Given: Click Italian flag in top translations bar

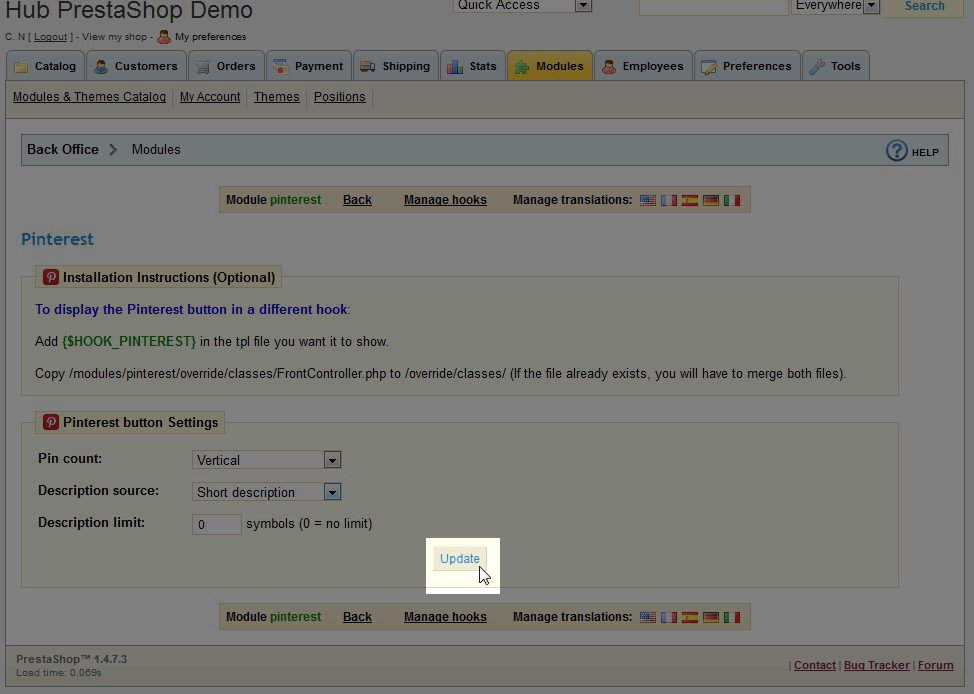Looking at the screenshot, I should click(x=732, y=200).
